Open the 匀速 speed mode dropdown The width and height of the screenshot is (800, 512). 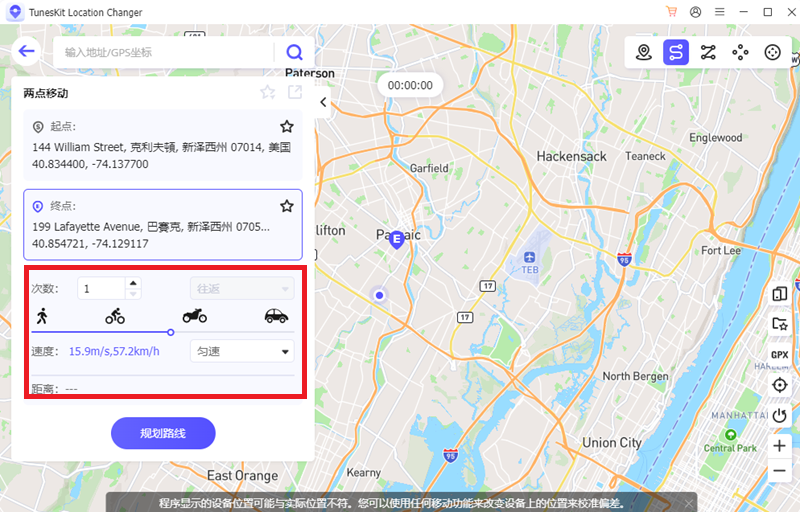[x=242, y=351]
